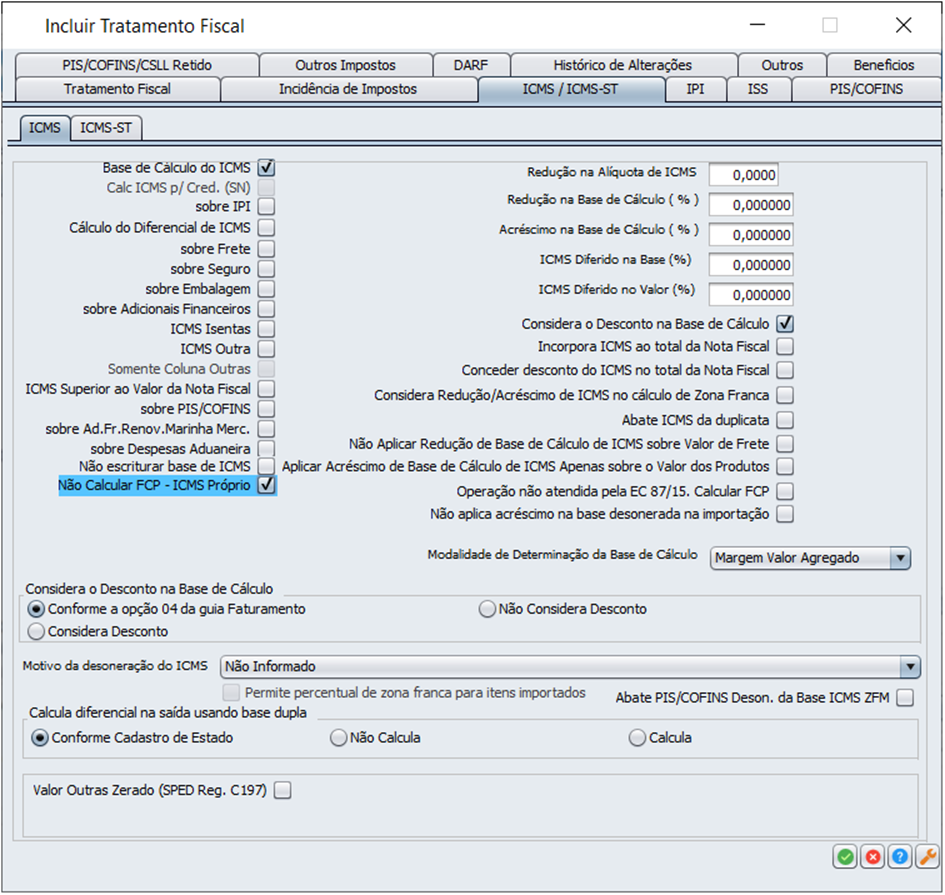Check Valor Outras Zerado (SPED Reg. C197)
This screenshot has width=945, height=895.
pyautogui.click(x=283, y=790)
